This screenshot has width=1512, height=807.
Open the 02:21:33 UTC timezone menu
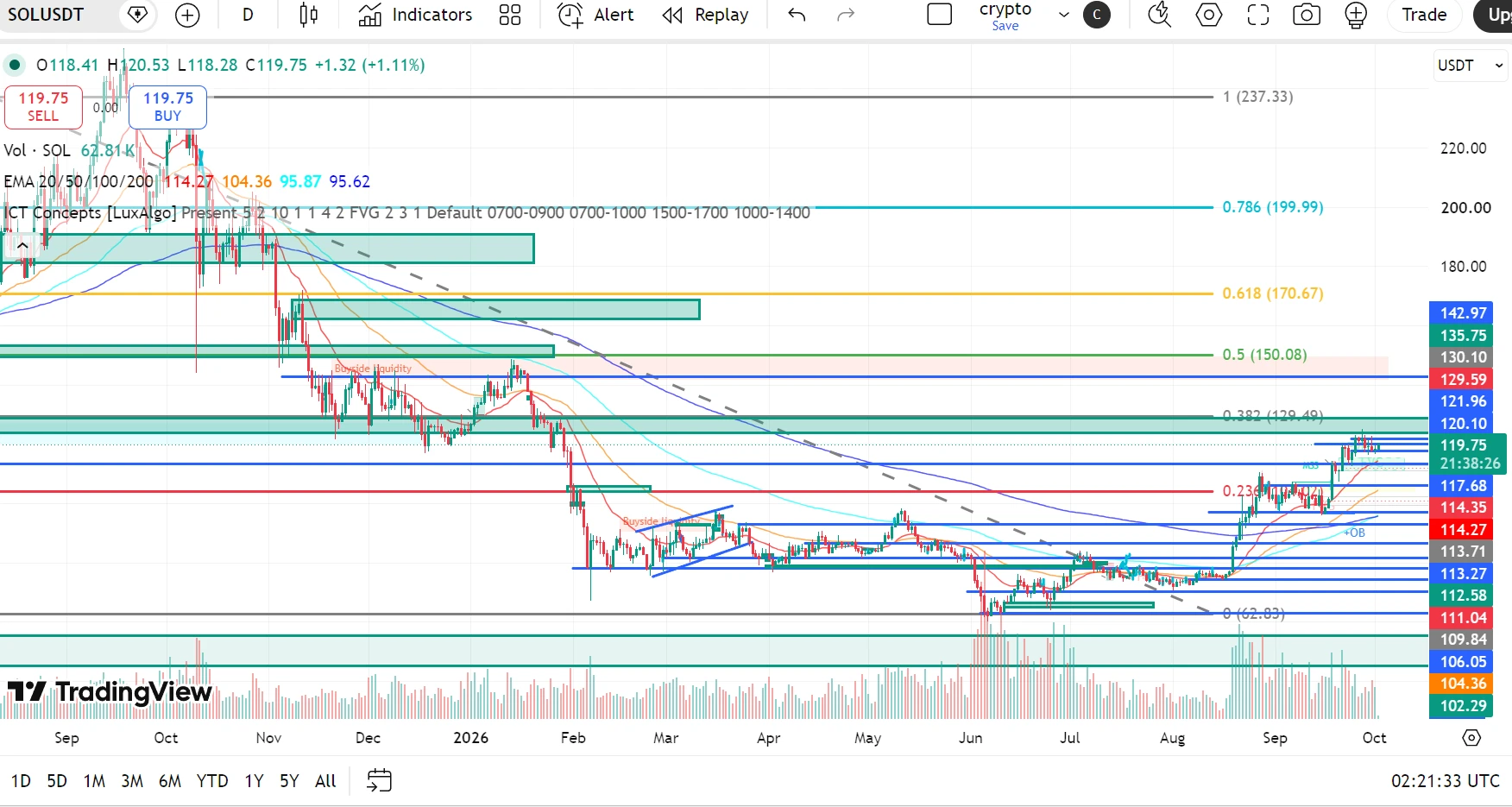(1446, 781)
